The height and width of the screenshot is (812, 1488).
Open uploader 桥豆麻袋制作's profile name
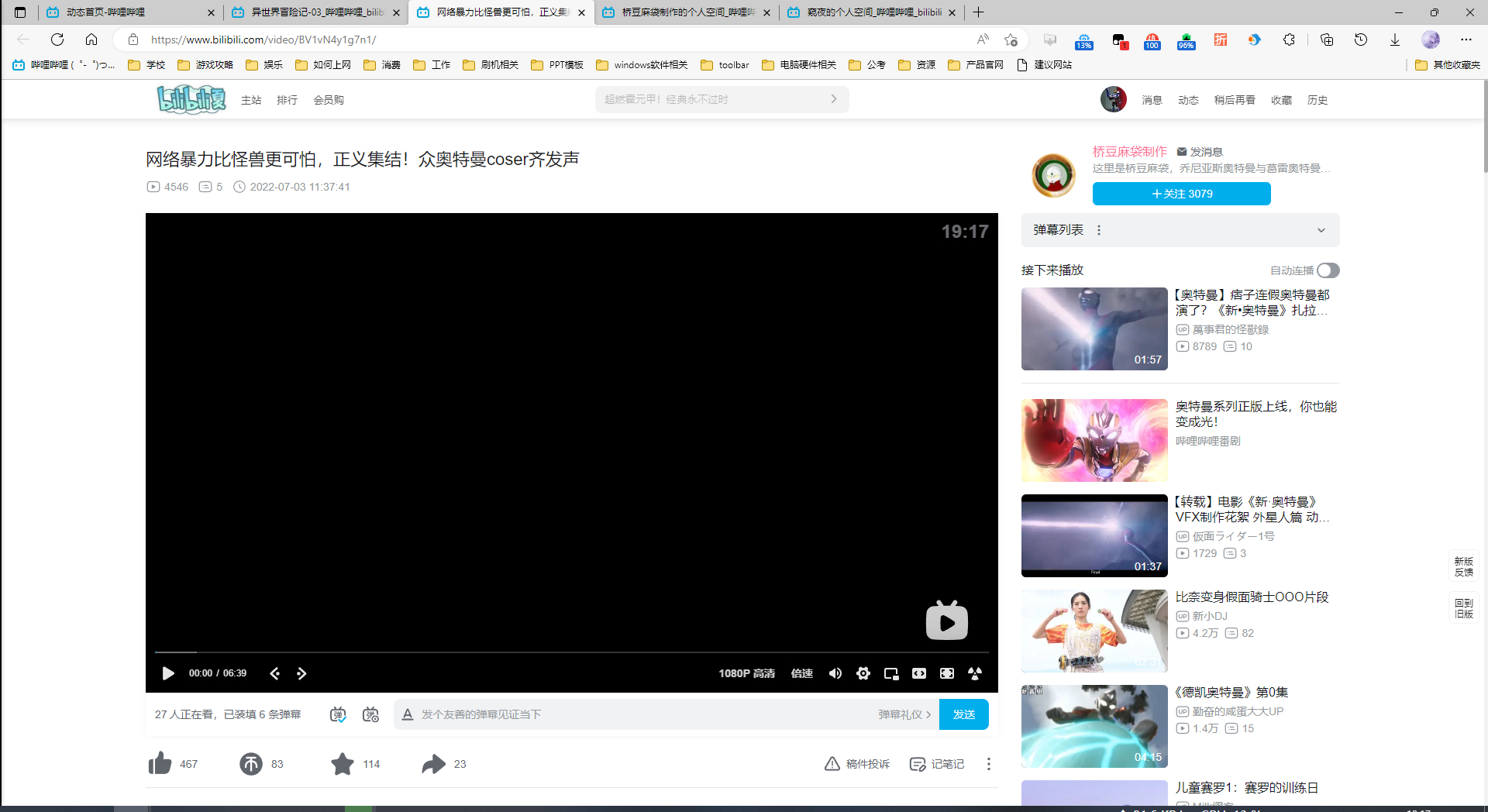click(1130, 152)
